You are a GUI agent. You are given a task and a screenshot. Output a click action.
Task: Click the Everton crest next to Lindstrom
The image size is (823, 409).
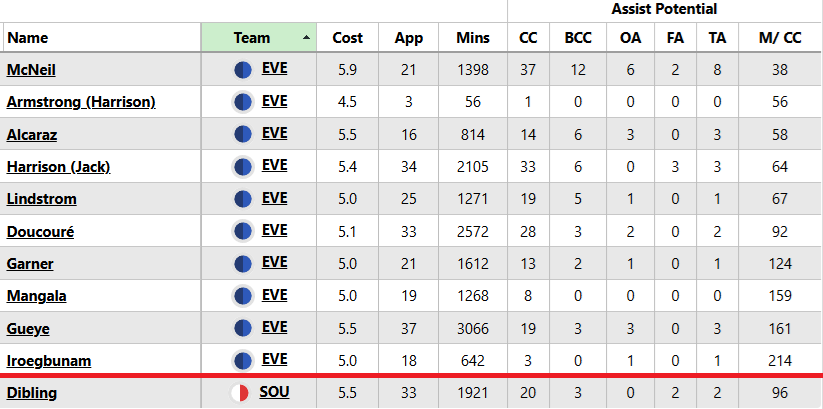coord(242,199)
